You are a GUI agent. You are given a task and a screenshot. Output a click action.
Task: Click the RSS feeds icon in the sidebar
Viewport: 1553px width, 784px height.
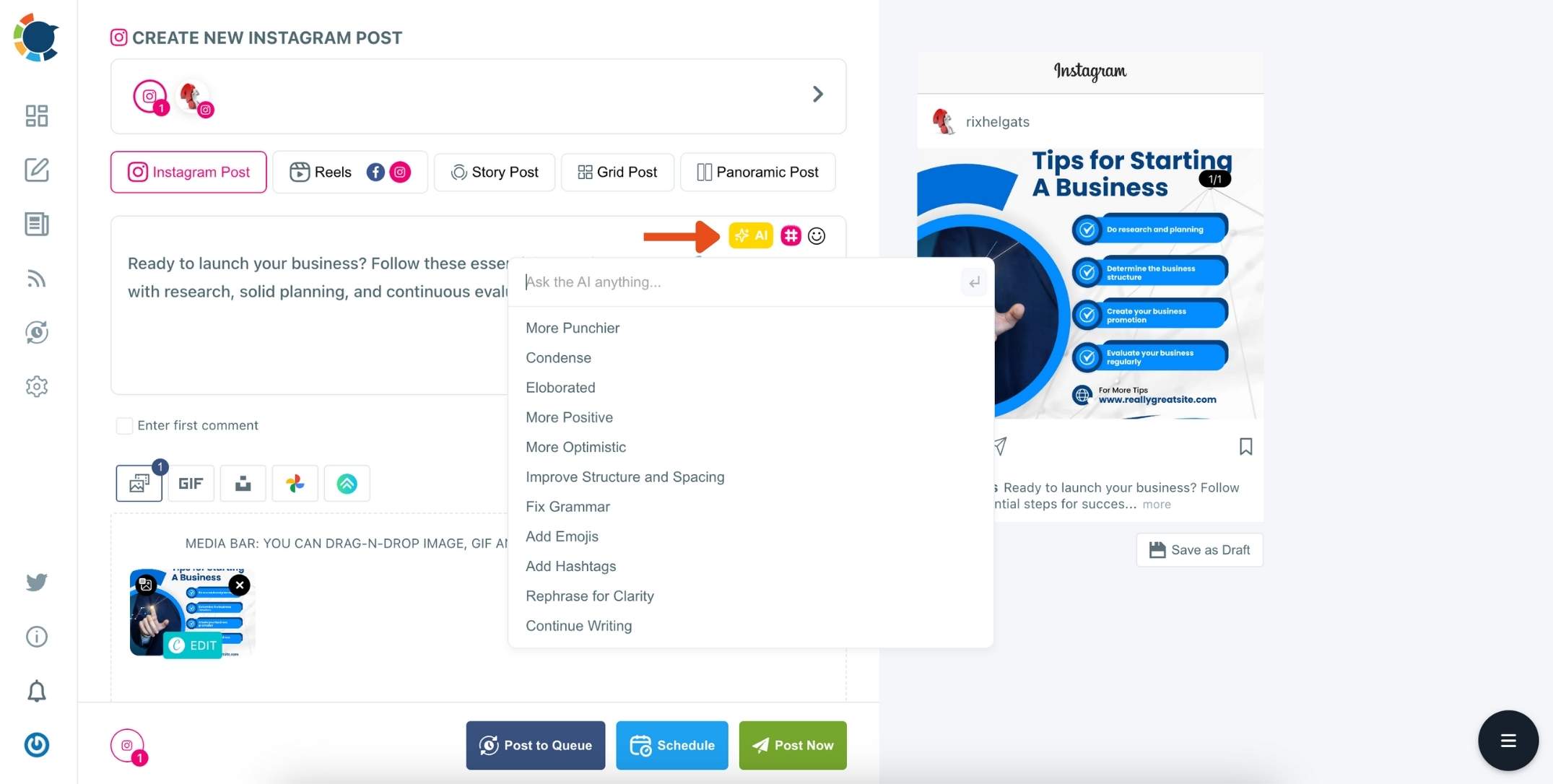pos(36,279)
